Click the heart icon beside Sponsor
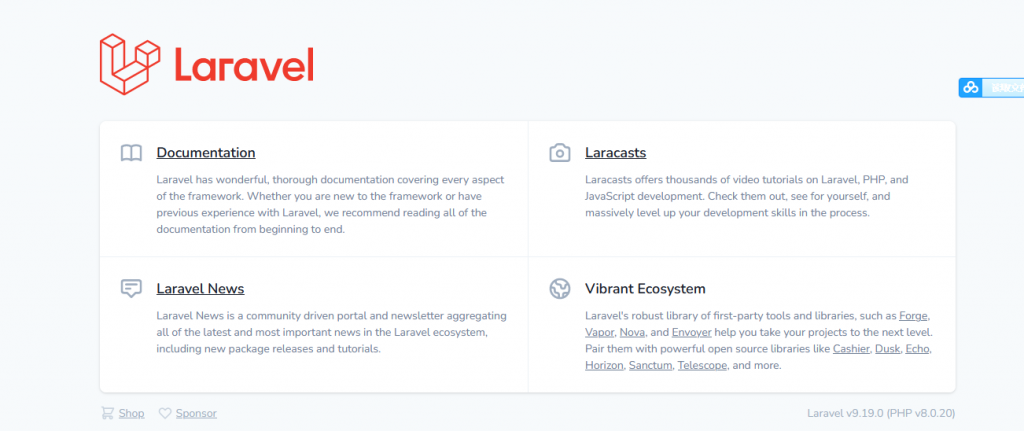Image resolution: width=1024 pixels, height=431 pixels. click(x=165, y=413)
